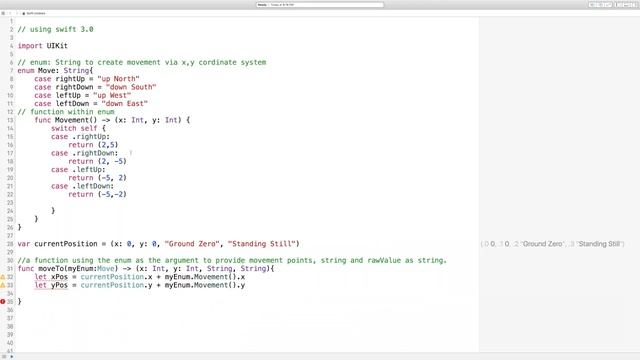
Task: Run the playground with the play button
Action: (11, 357)
